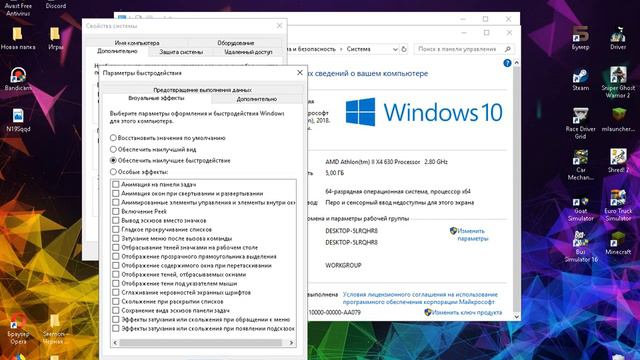Select Восстановить значения по умолчанию radio
The image size is (640, 360).
(113, 138)
